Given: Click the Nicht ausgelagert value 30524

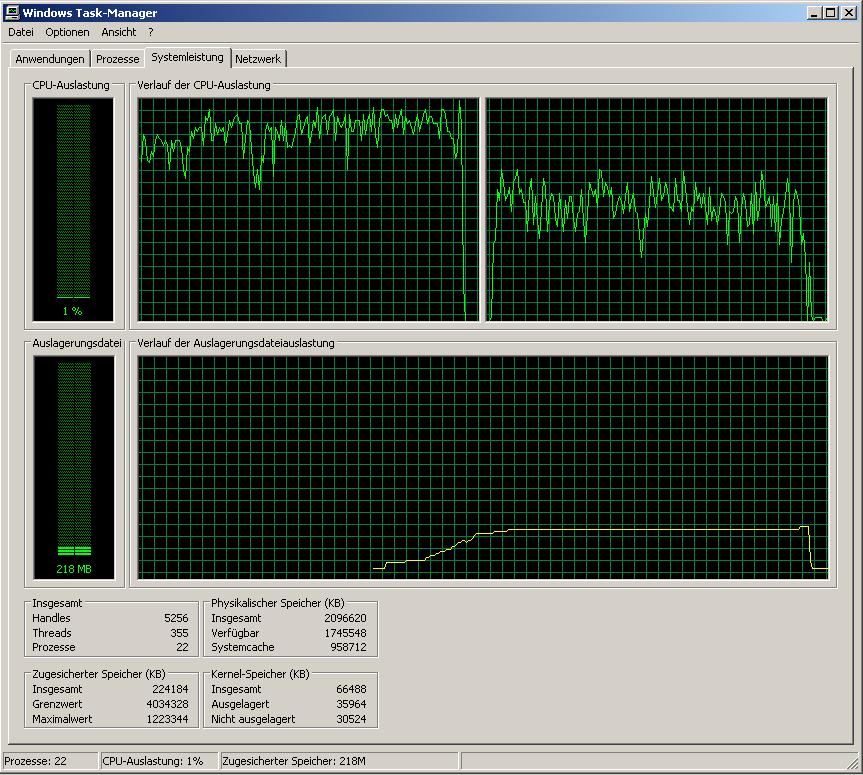Looking at the screenshot, I should (x=351, y=719).
